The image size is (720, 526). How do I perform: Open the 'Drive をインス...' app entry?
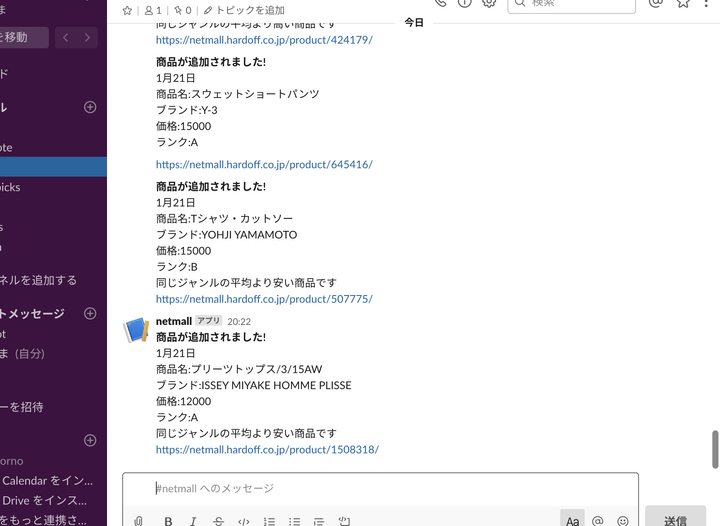[x=44, y=500]
